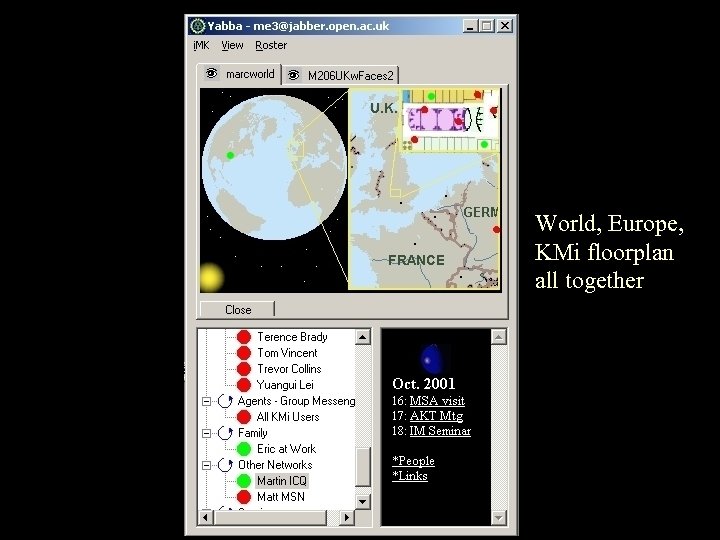The height and width of the screenshot is (540, 720).
Task: Click roster scroll down arrow
Action: click(362, 501)
